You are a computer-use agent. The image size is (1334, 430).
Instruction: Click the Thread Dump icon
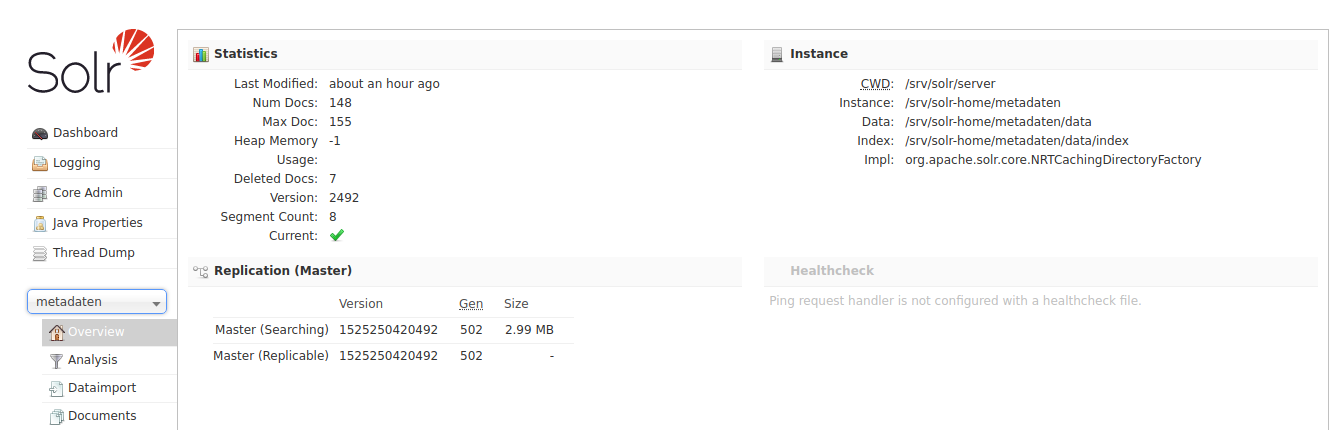point(40,253)
